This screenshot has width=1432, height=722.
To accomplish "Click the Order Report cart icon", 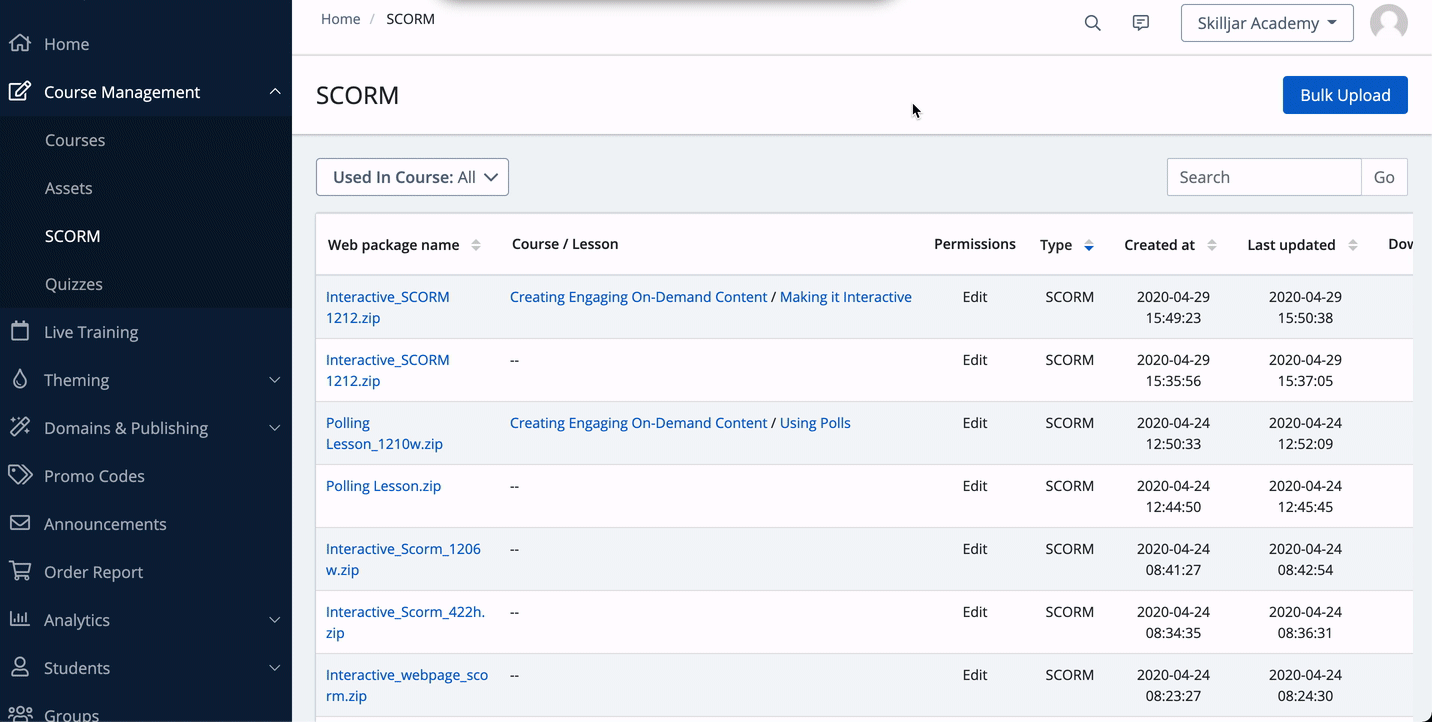I will point(19,571).
